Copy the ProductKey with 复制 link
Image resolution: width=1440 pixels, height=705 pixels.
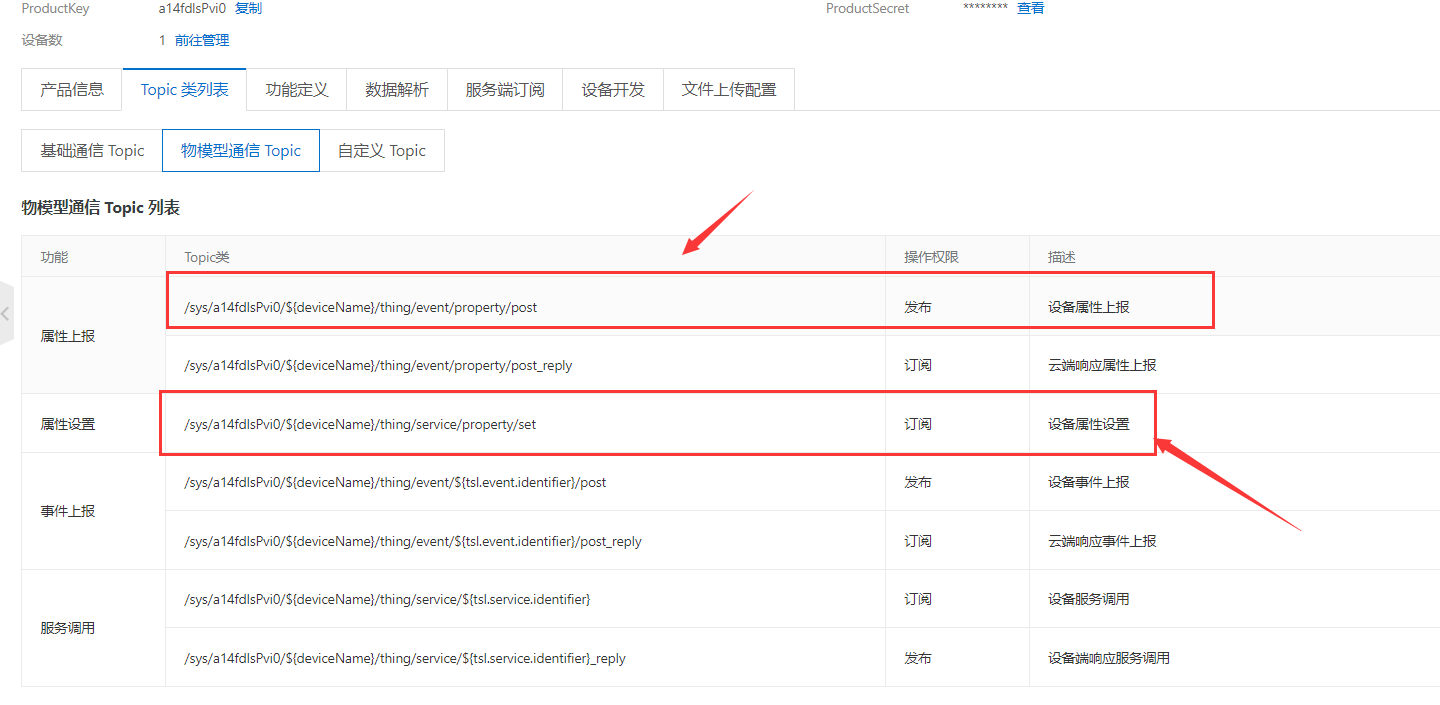point(248,8)
